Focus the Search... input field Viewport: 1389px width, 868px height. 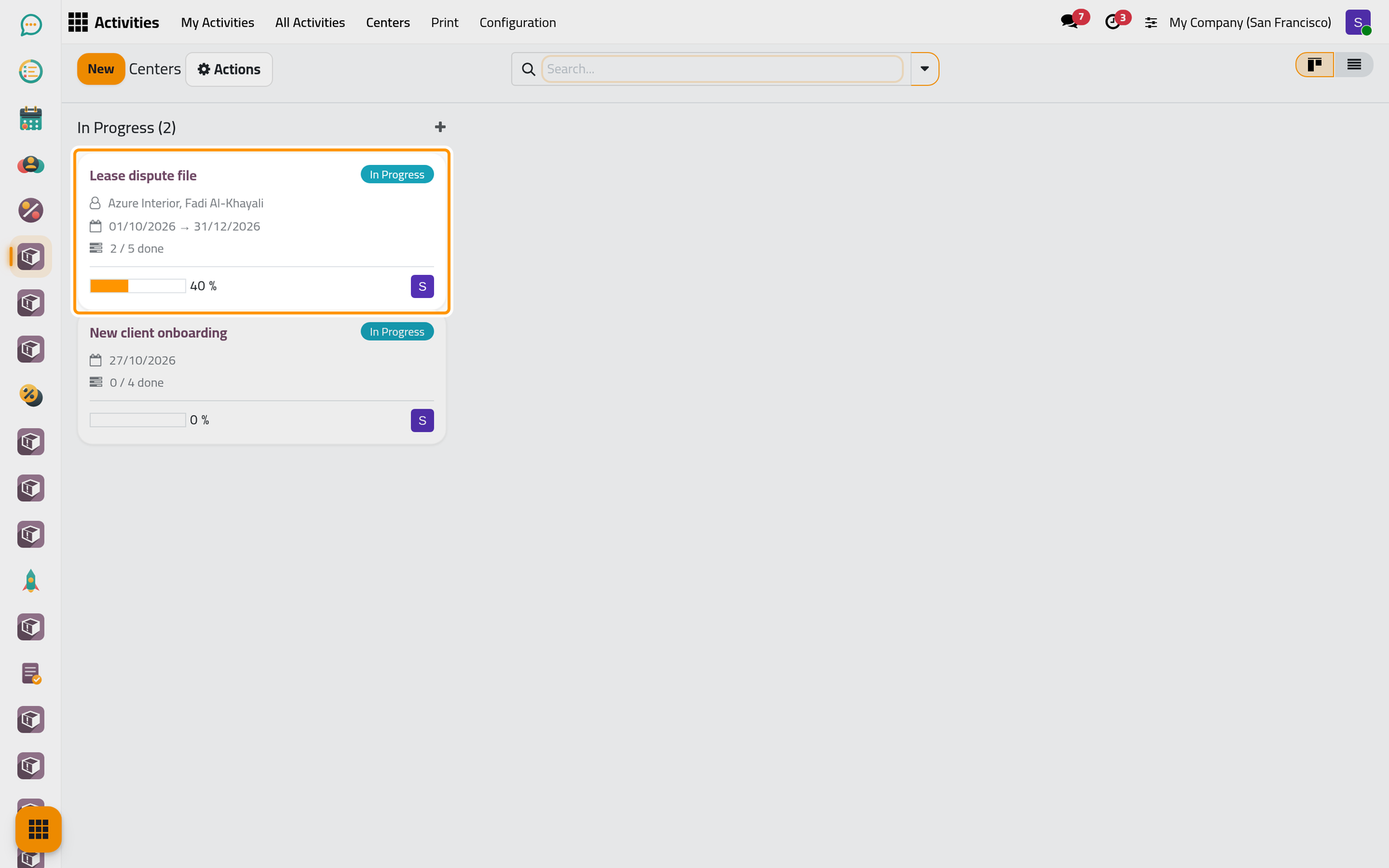pos(723,69)
